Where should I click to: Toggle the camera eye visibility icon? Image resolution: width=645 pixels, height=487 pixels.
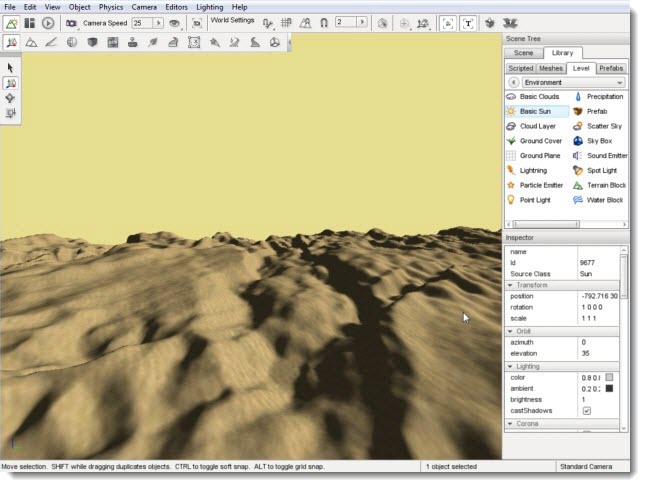175,22
